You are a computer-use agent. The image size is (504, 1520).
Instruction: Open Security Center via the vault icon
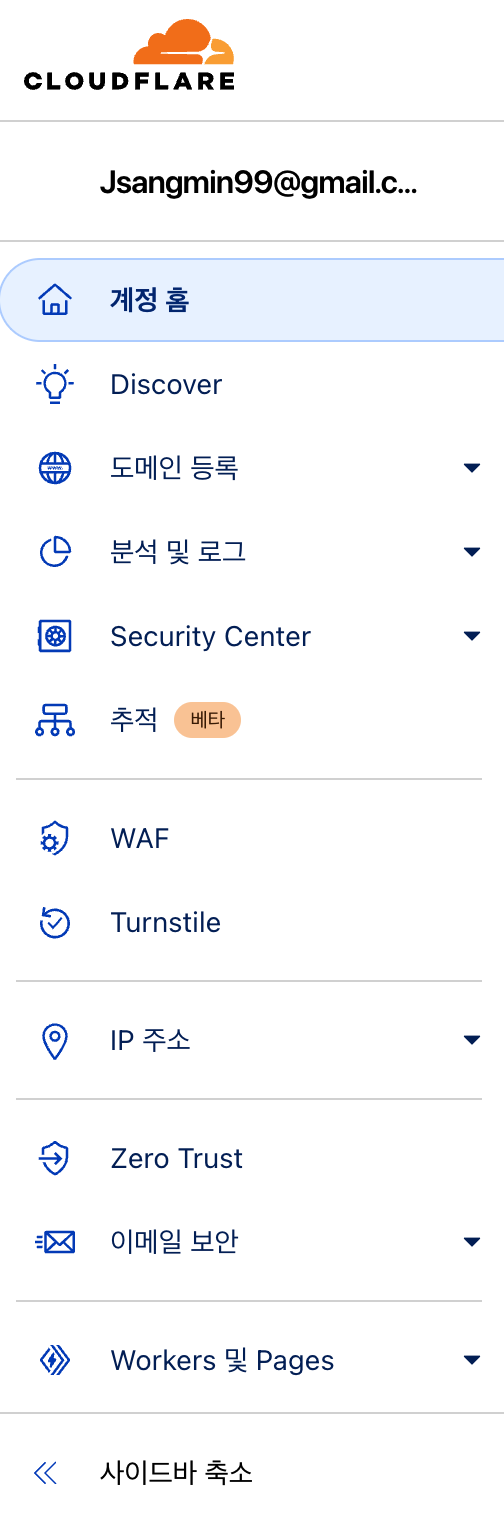54,637
